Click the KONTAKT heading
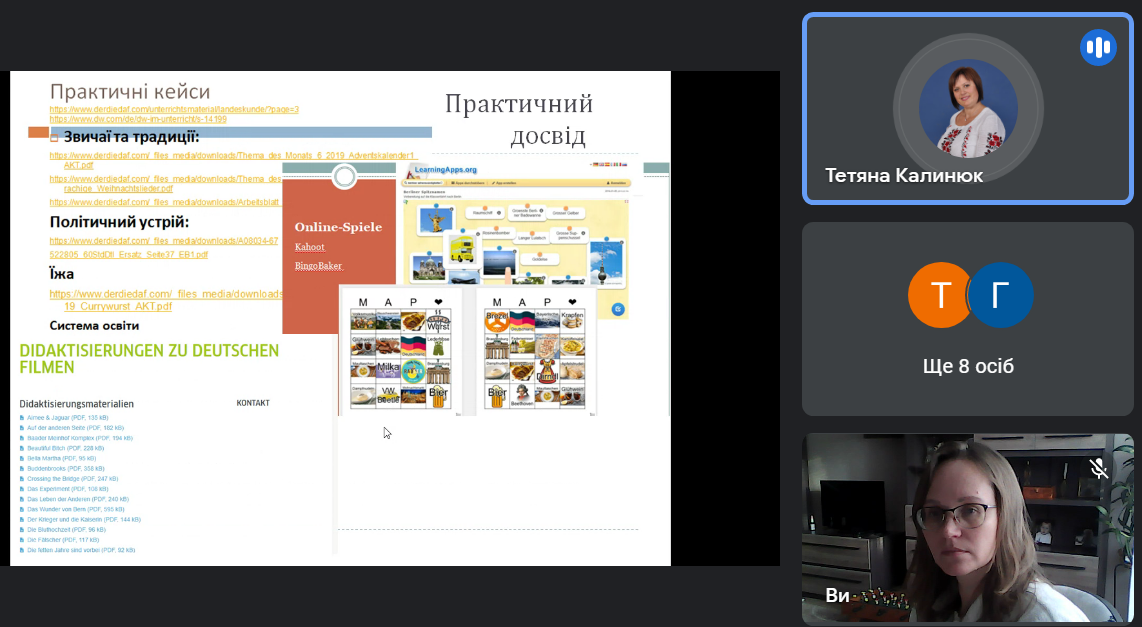The height and width of the screenshot is (627, 1142). (253, 403)
